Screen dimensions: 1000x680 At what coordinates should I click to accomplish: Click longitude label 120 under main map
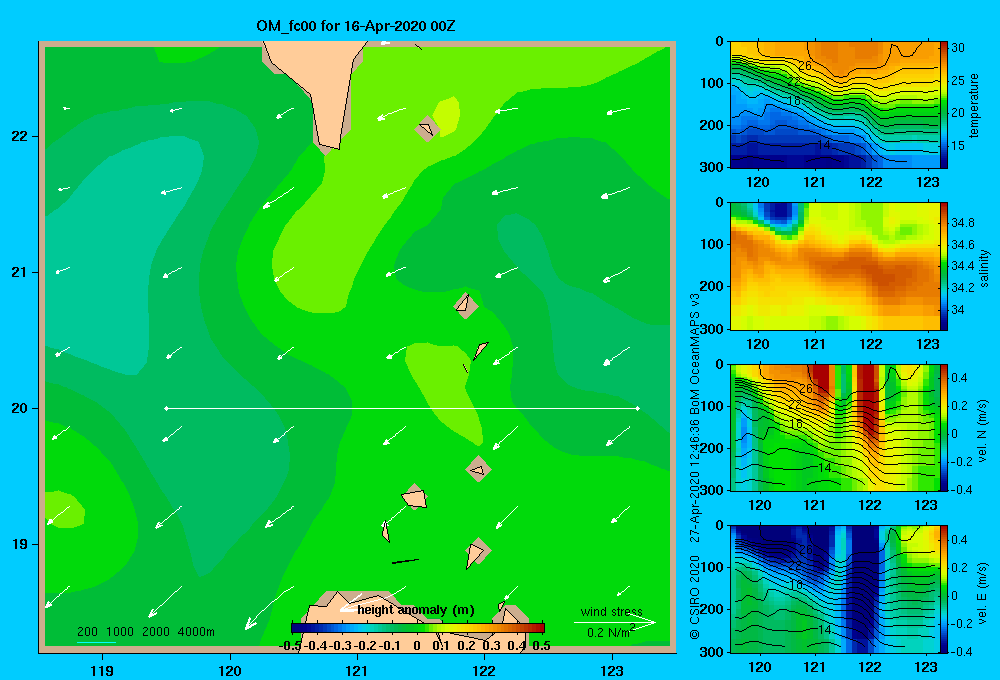click(x=230, y=670)
